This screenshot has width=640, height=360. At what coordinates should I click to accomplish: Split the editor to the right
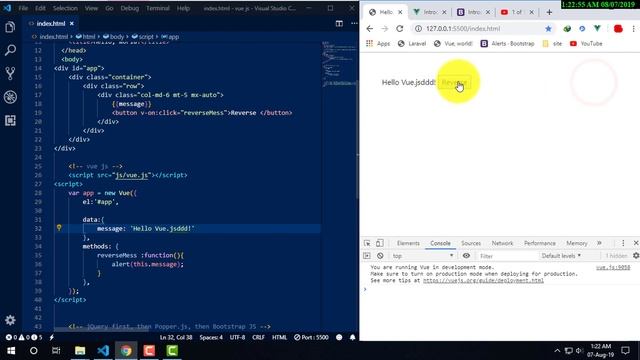(339, 24)
